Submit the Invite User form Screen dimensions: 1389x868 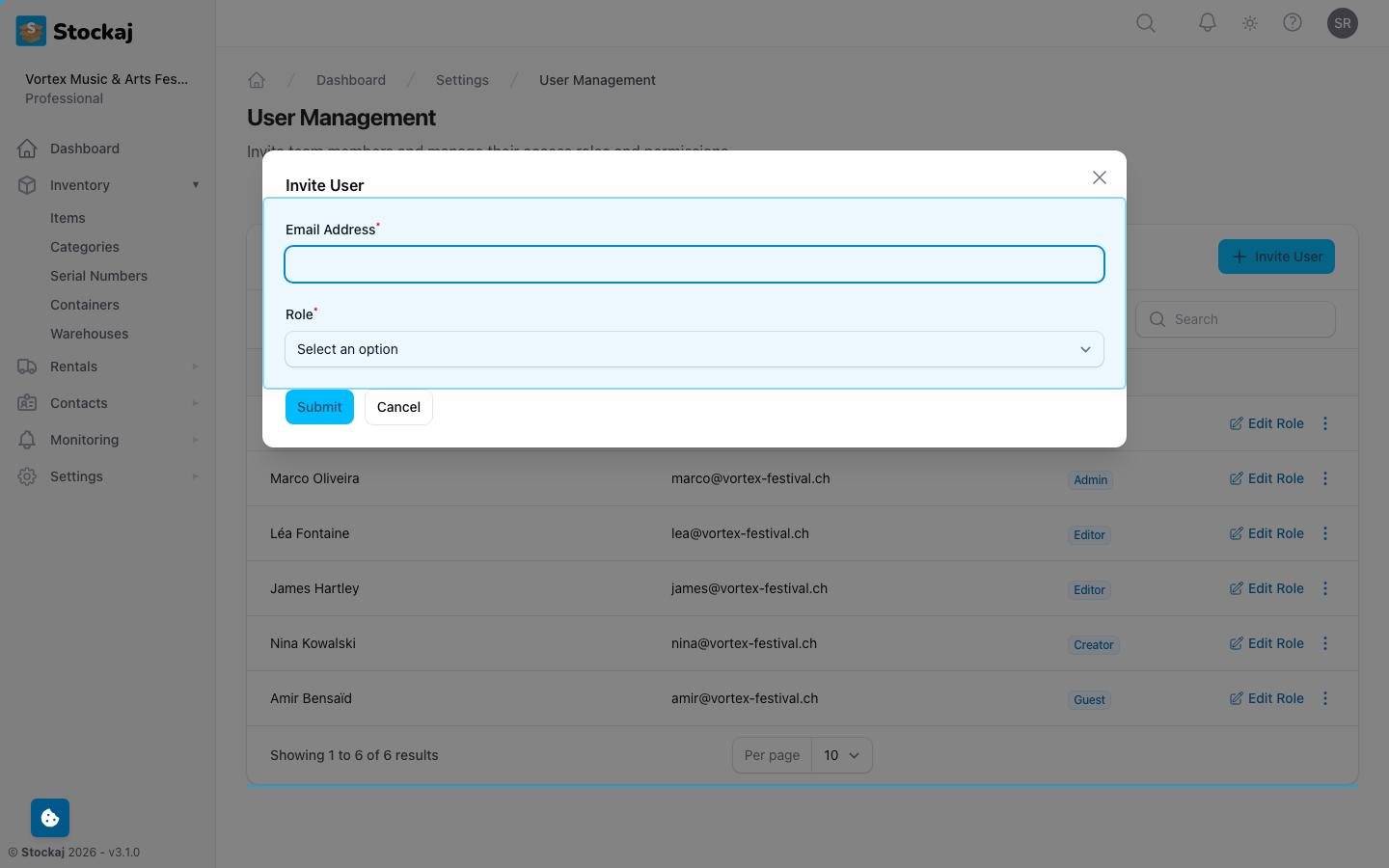(319, 406)
